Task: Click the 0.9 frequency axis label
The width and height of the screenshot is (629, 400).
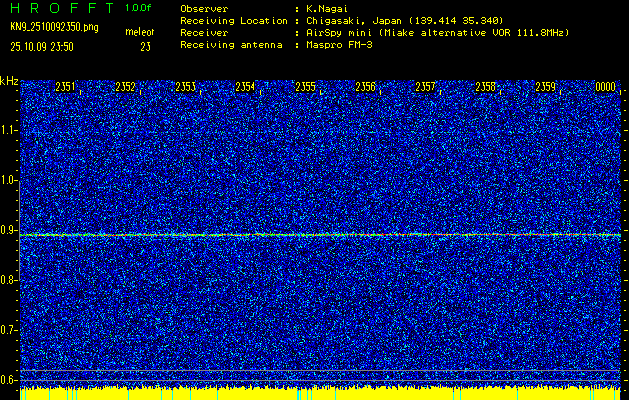Action: tap(9, 230)
